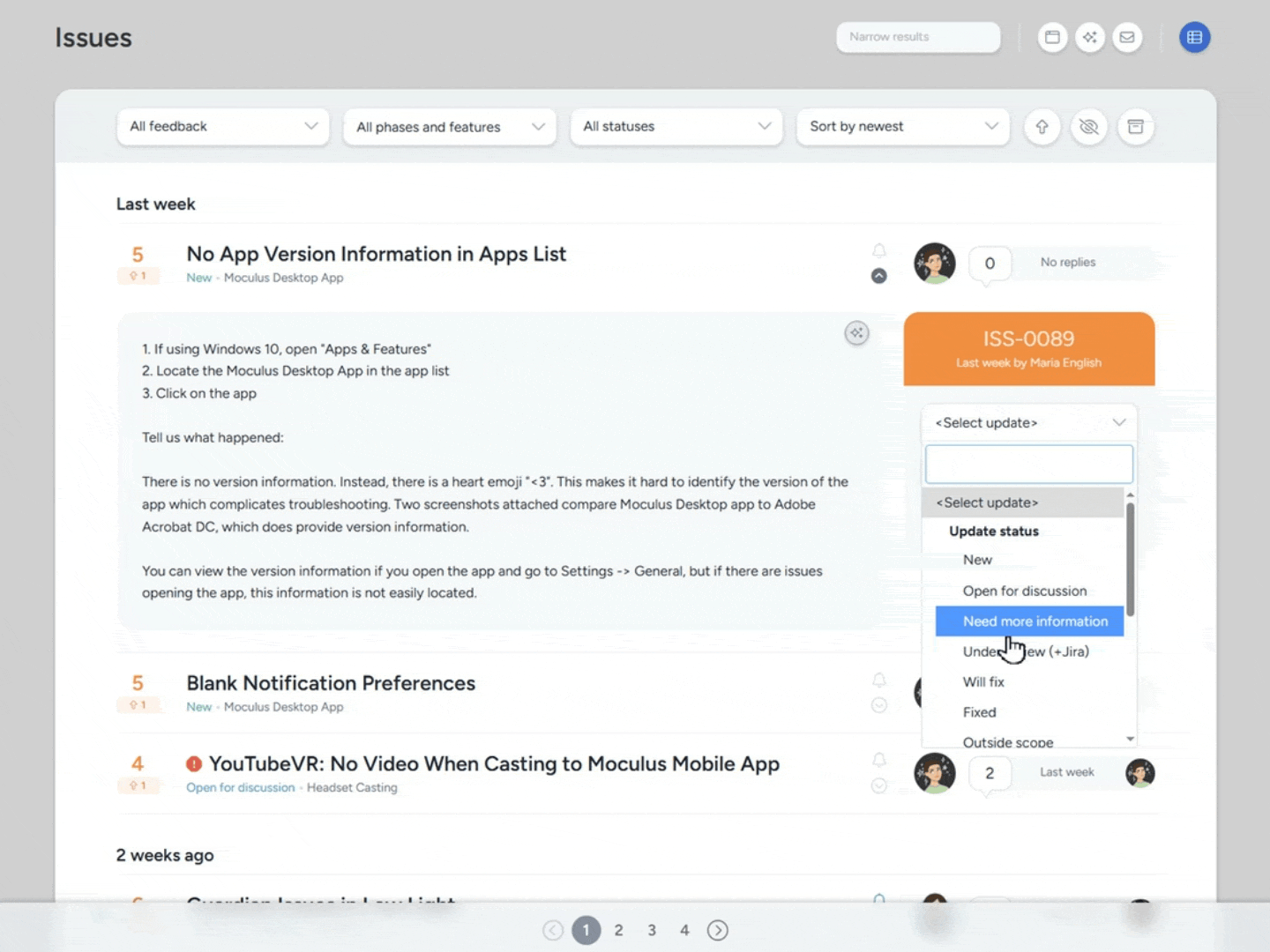Image resolution: width=1270 pixels, height=952 pixels.
Task: Open the All feedback dropdown
Action: point(222,126)
